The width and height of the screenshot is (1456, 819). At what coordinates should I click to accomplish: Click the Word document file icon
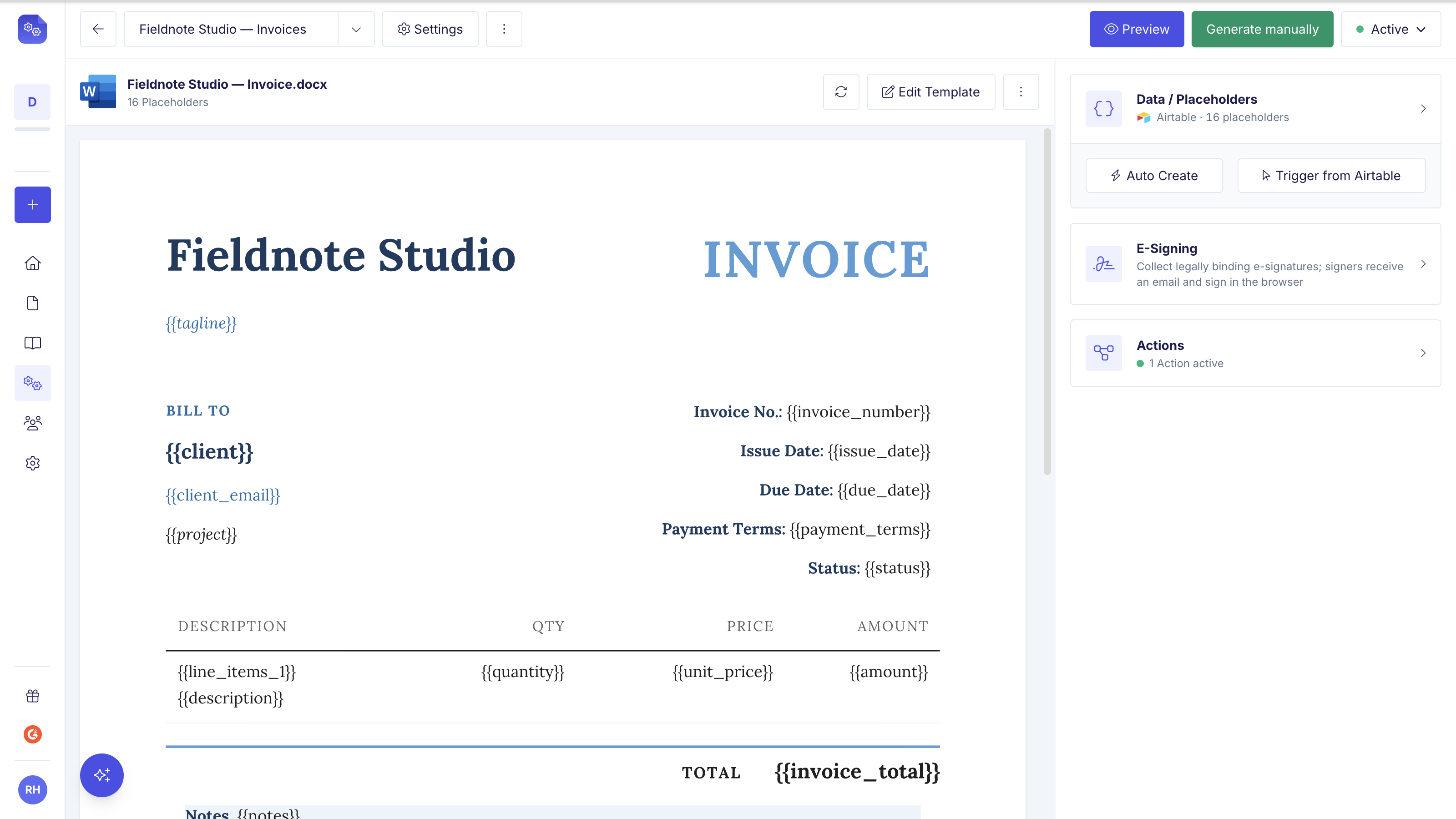pyautogui.click(x=98, y=91)
